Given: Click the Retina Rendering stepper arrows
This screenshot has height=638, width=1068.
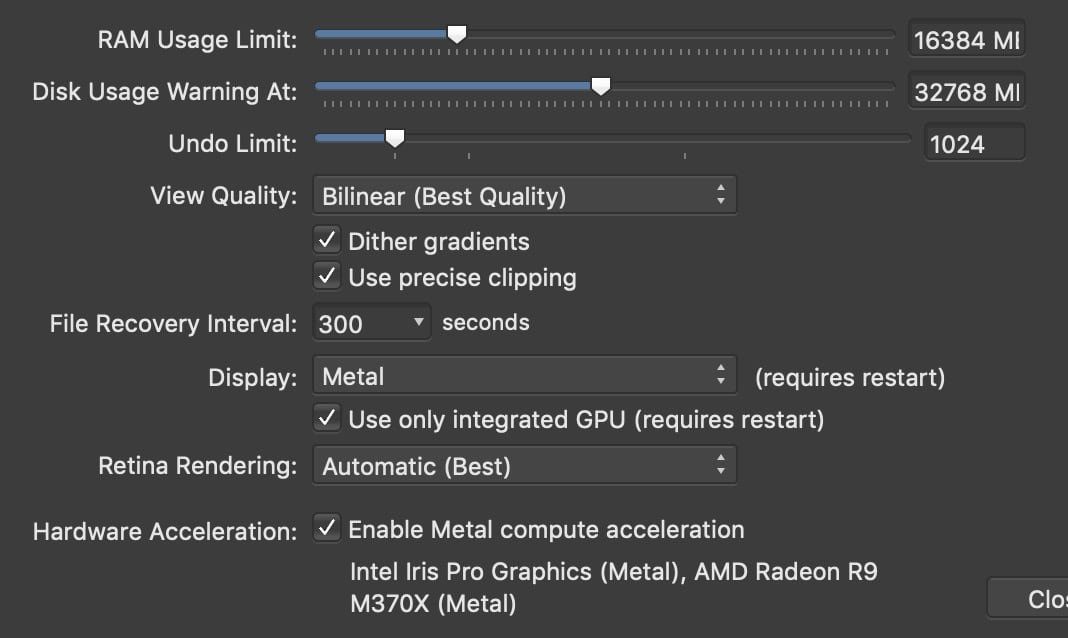Looking at the screenshot, I should coord(722,465).
